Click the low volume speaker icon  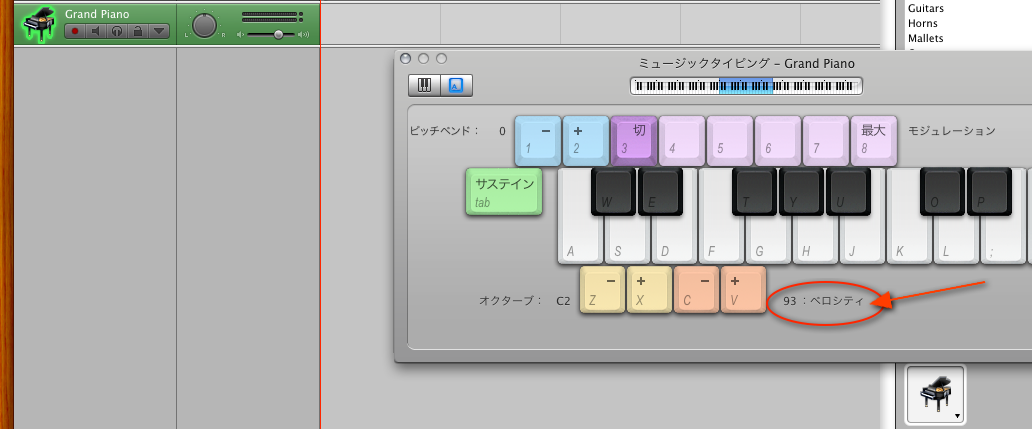coord(241,35)
